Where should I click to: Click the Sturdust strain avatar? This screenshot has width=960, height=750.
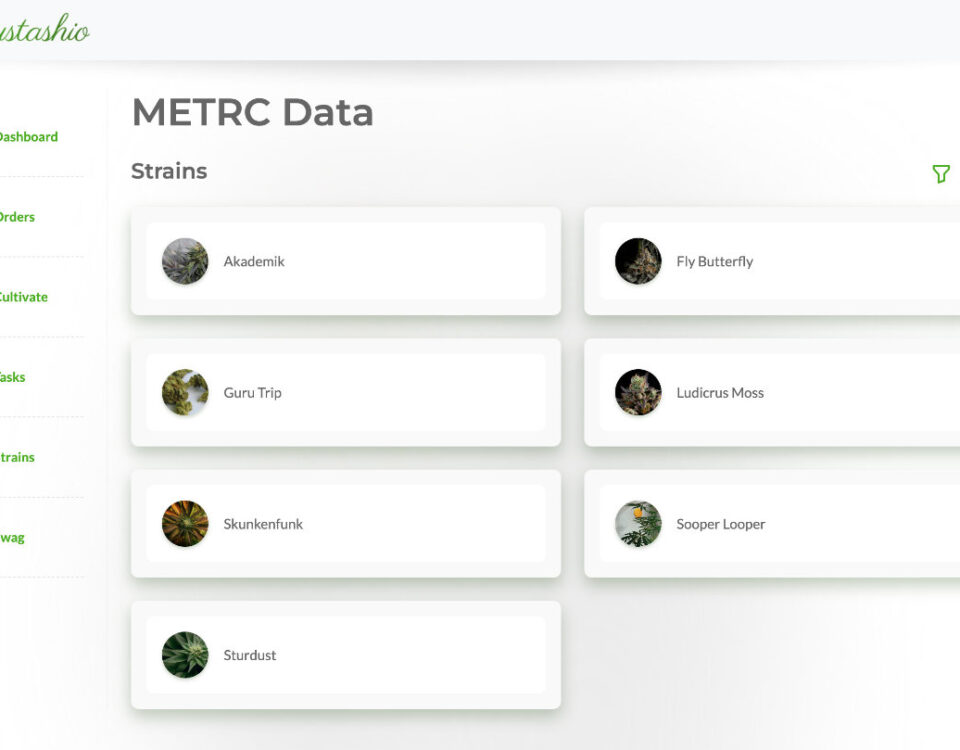tap(185, 654)
